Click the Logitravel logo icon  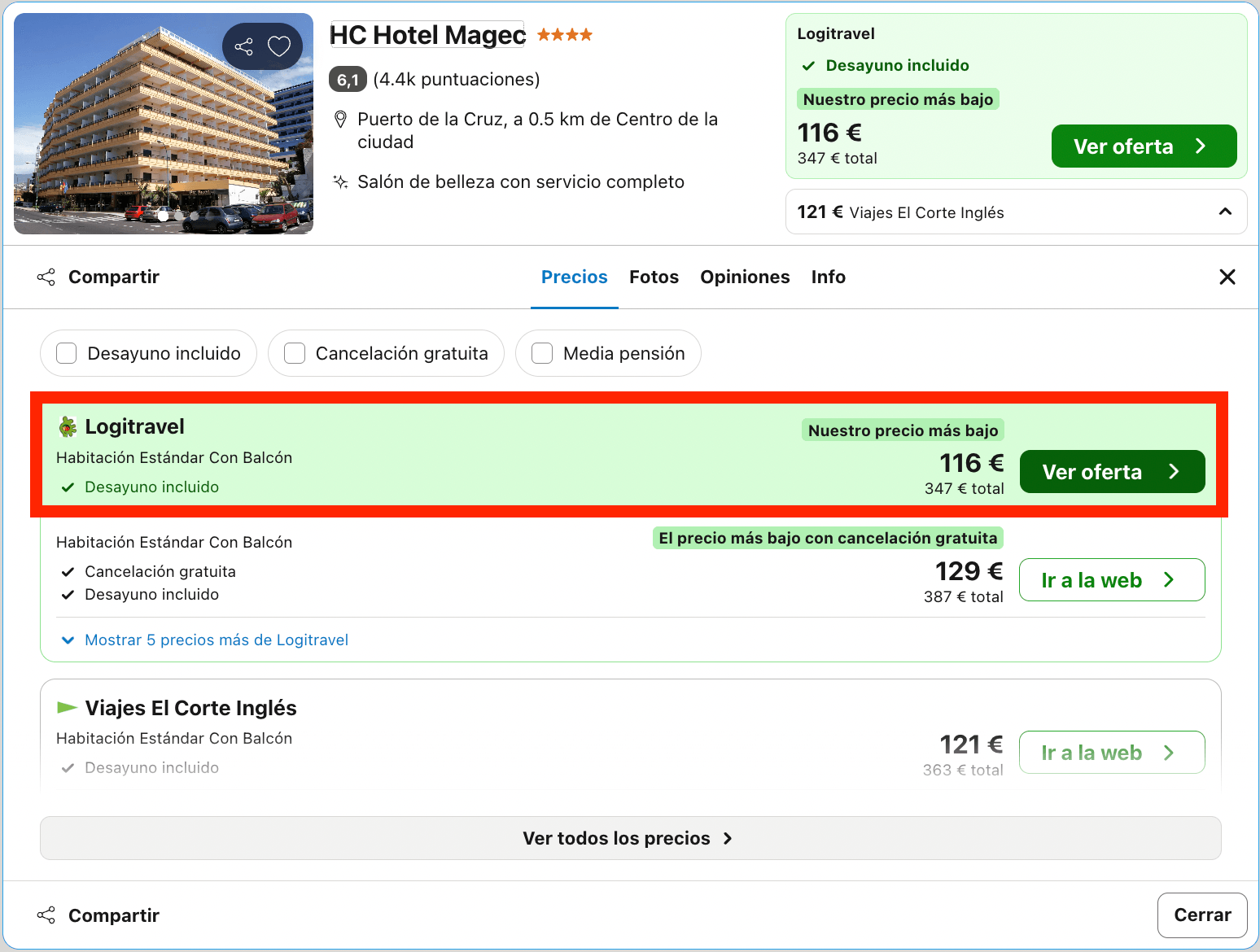point(68,427)
